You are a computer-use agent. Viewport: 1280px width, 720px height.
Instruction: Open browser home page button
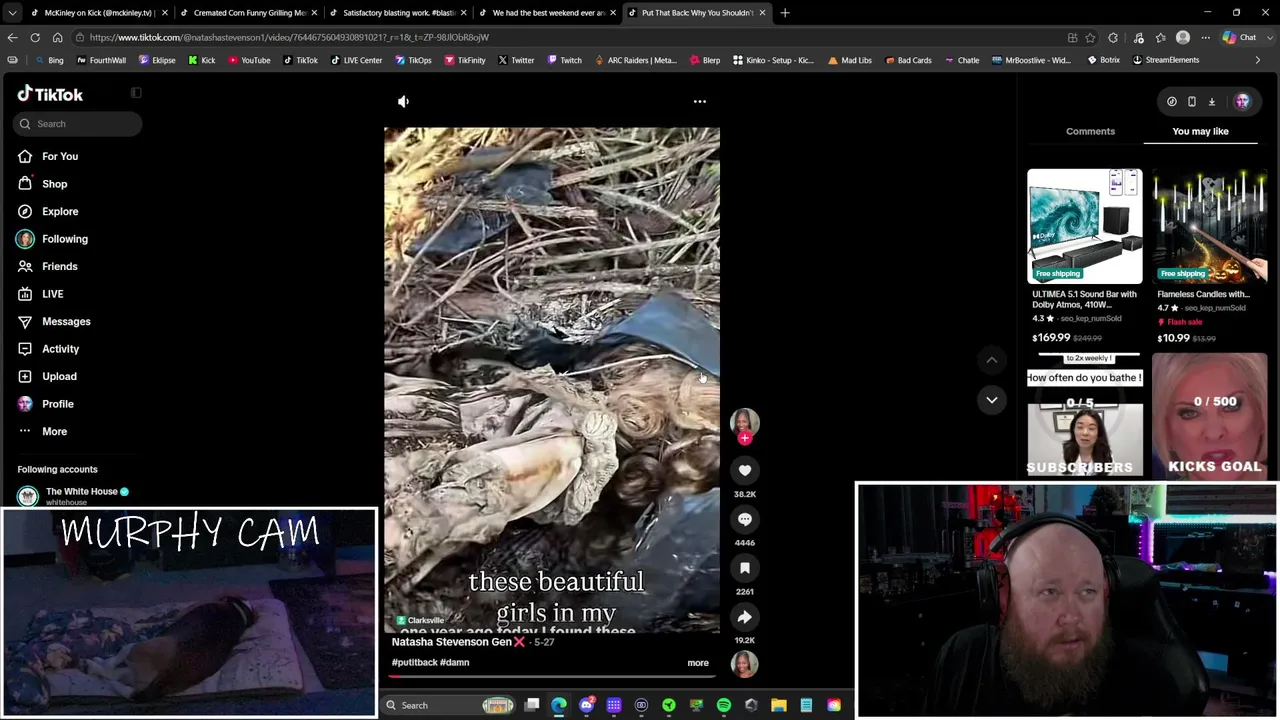click(57, 37)
